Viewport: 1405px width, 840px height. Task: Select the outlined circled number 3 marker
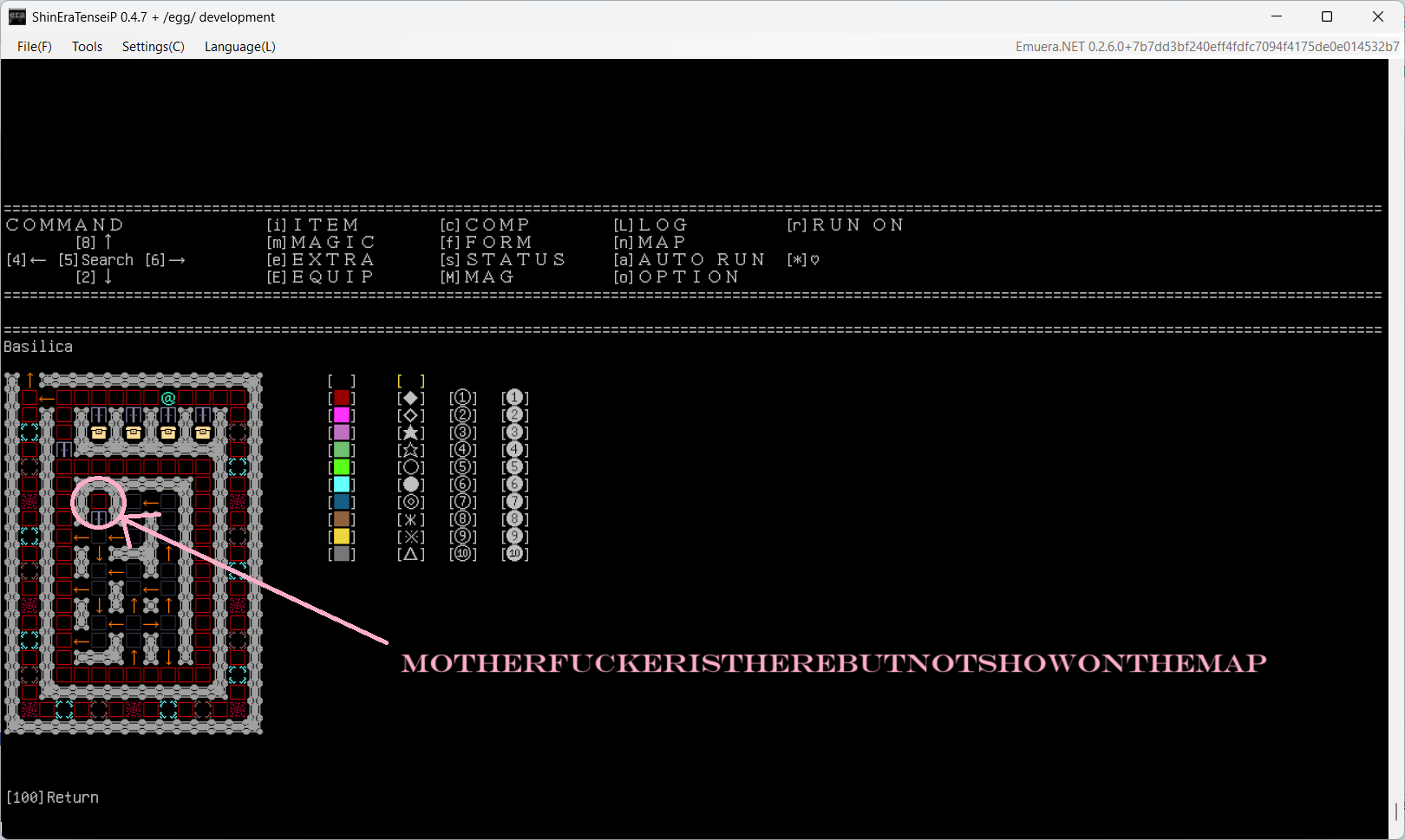(463, 433)
